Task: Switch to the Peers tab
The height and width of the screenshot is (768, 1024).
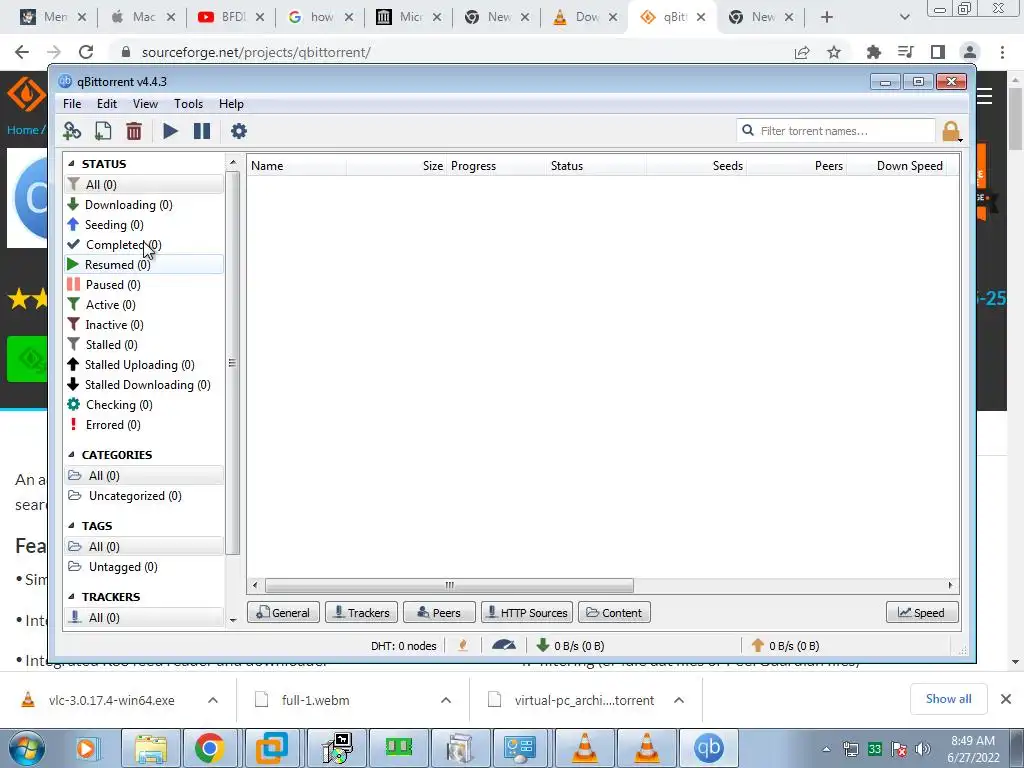Action: [x=439, y=613]
